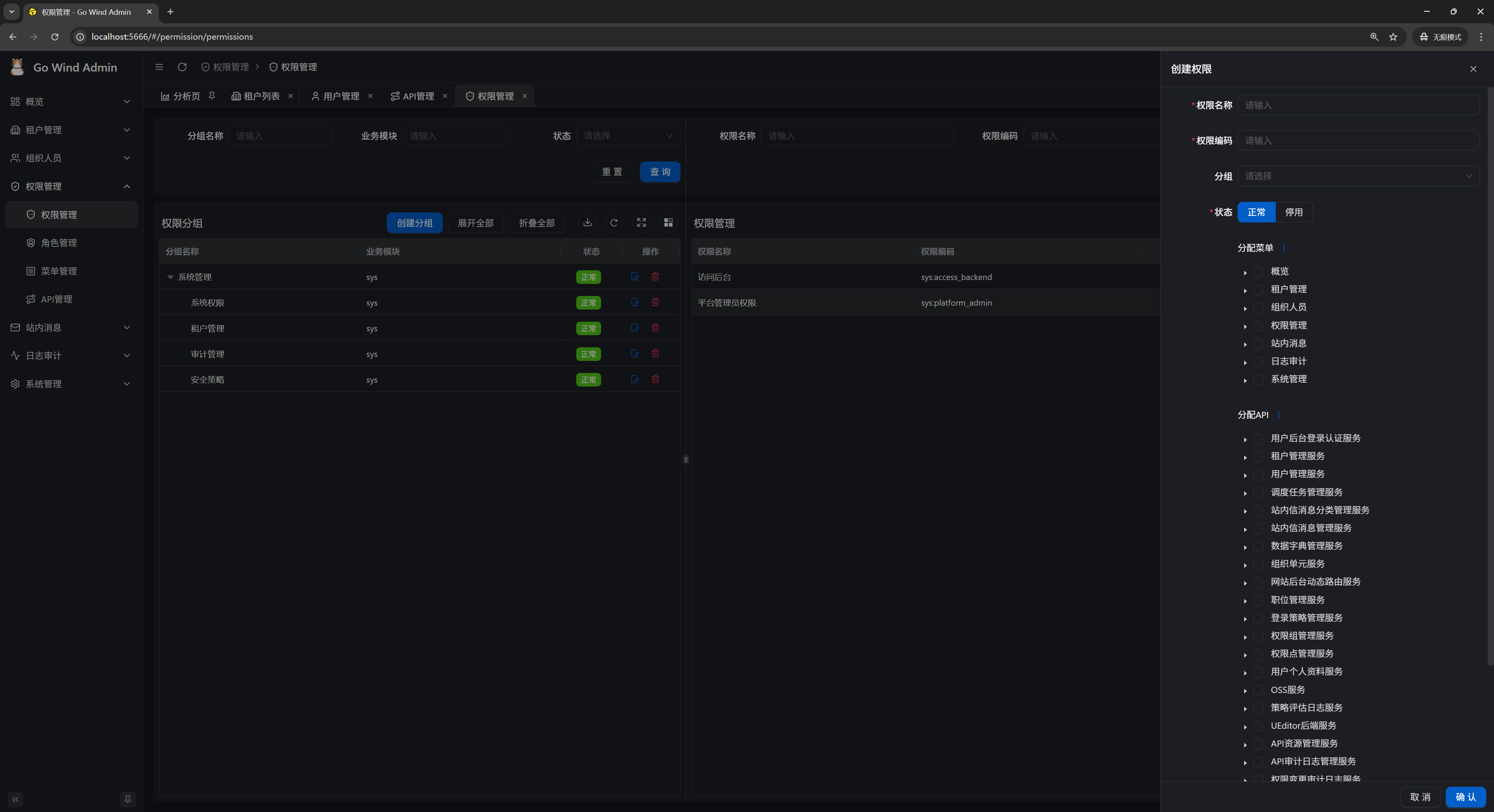Image resolution: width=1494 pixels, height=812 pixels.
Task: Expand the 系统管理 node in 分配菜单 tree
Action: point(1245,380)
